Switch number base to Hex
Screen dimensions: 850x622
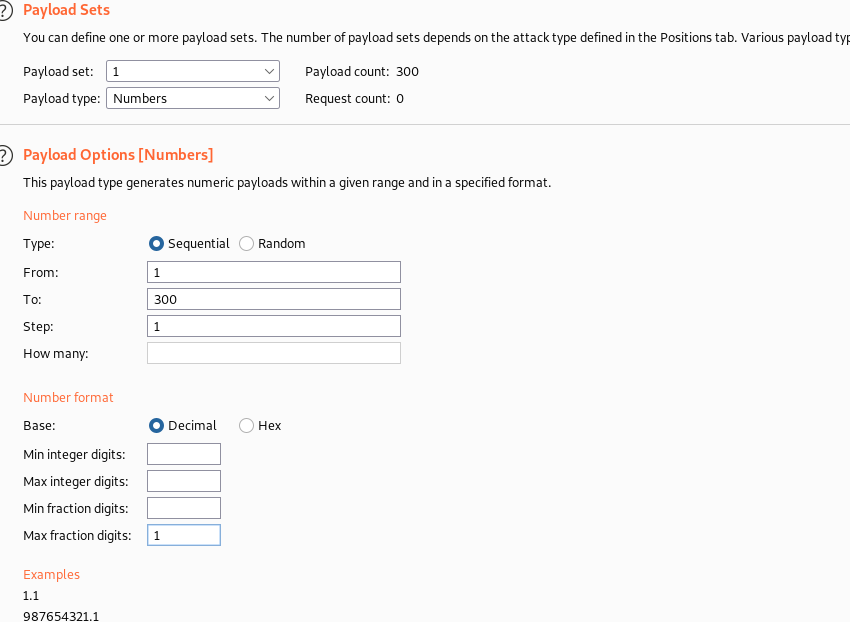point(246,425)
